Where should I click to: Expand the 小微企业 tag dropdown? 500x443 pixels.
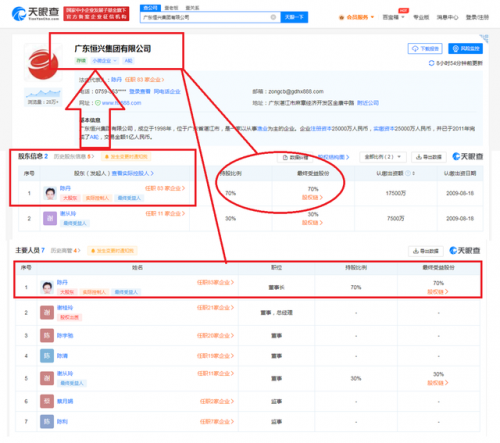pos(105,61)
